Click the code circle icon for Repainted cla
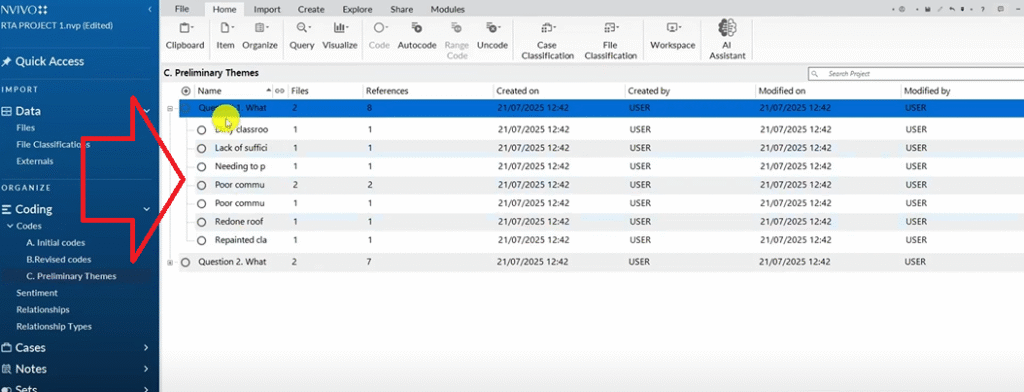 [201, 240]
